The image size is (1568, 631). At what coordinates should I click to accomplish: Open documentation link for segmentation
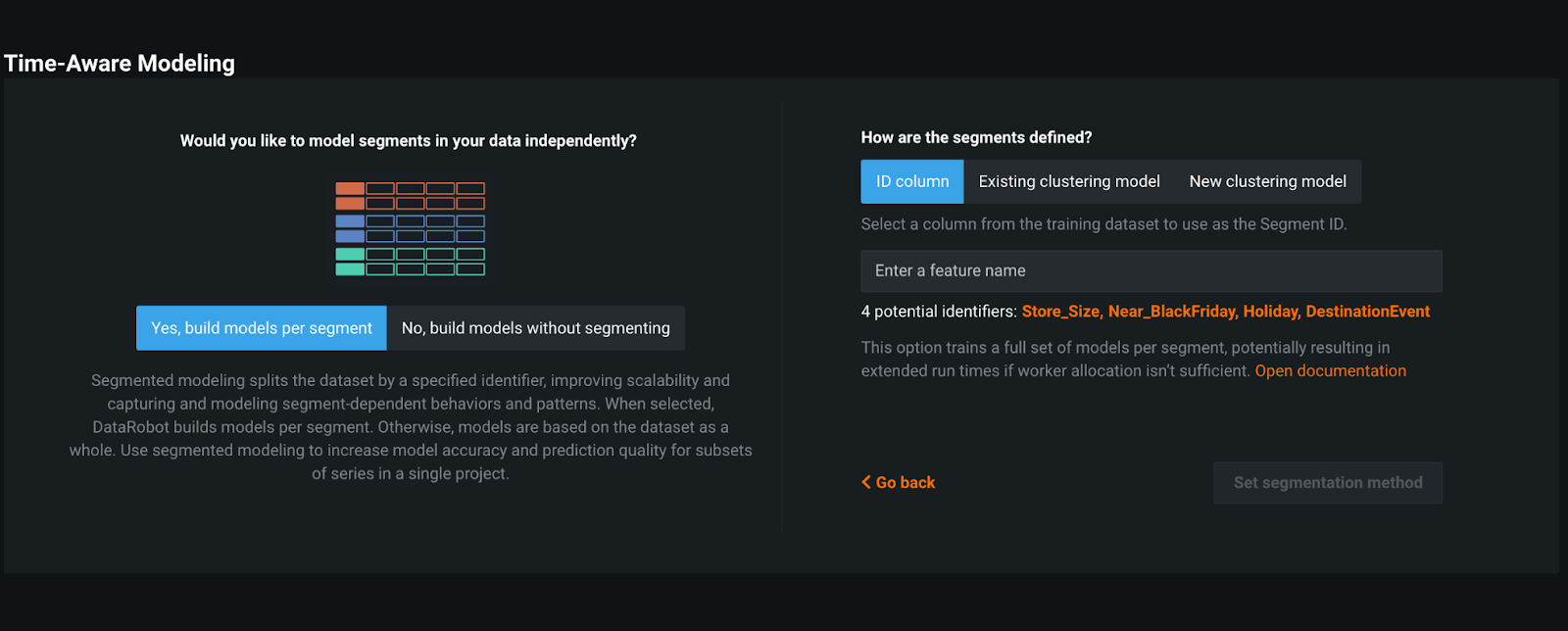tap(1331, 370)
